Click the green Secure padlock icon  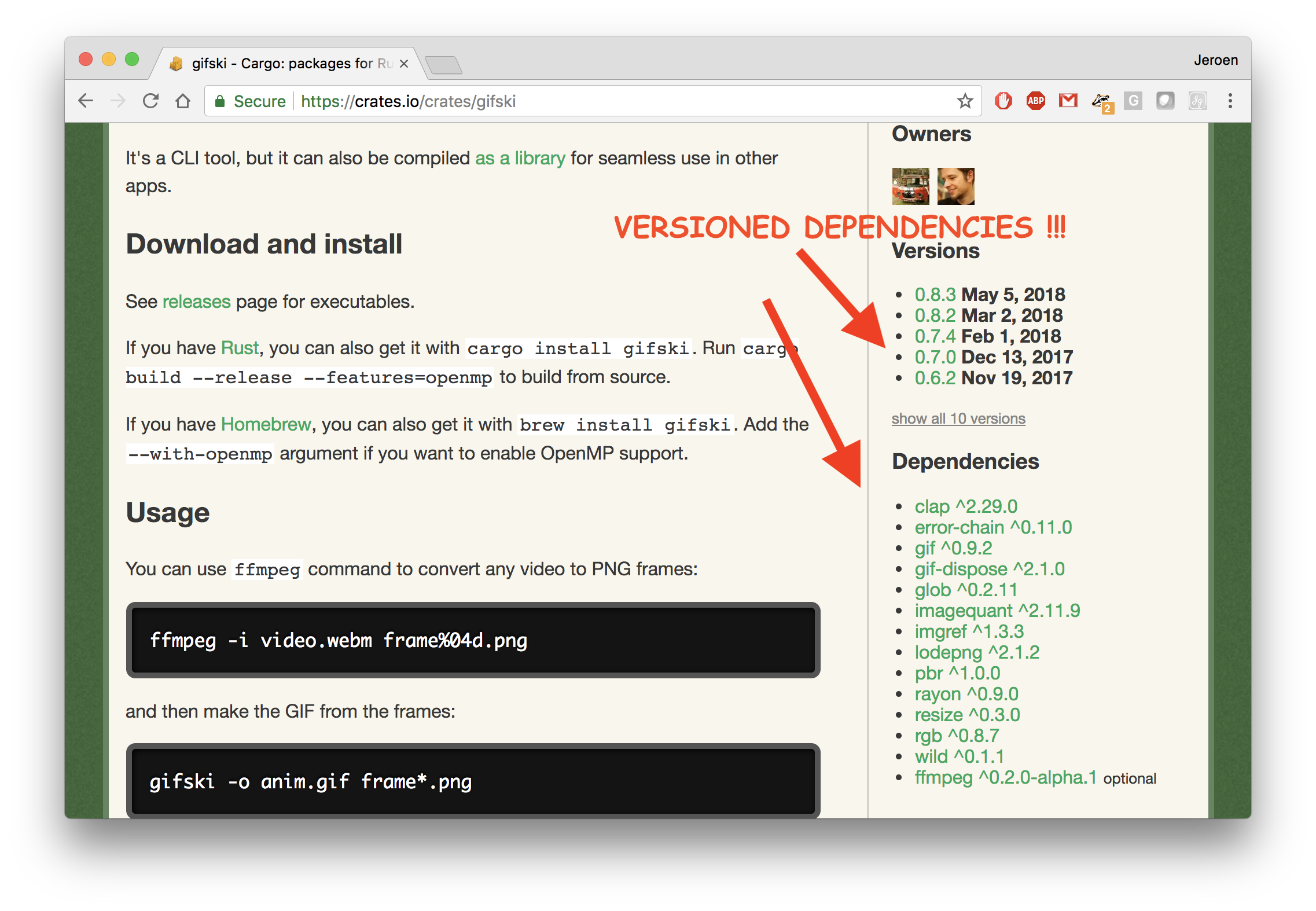click(219, 101)
